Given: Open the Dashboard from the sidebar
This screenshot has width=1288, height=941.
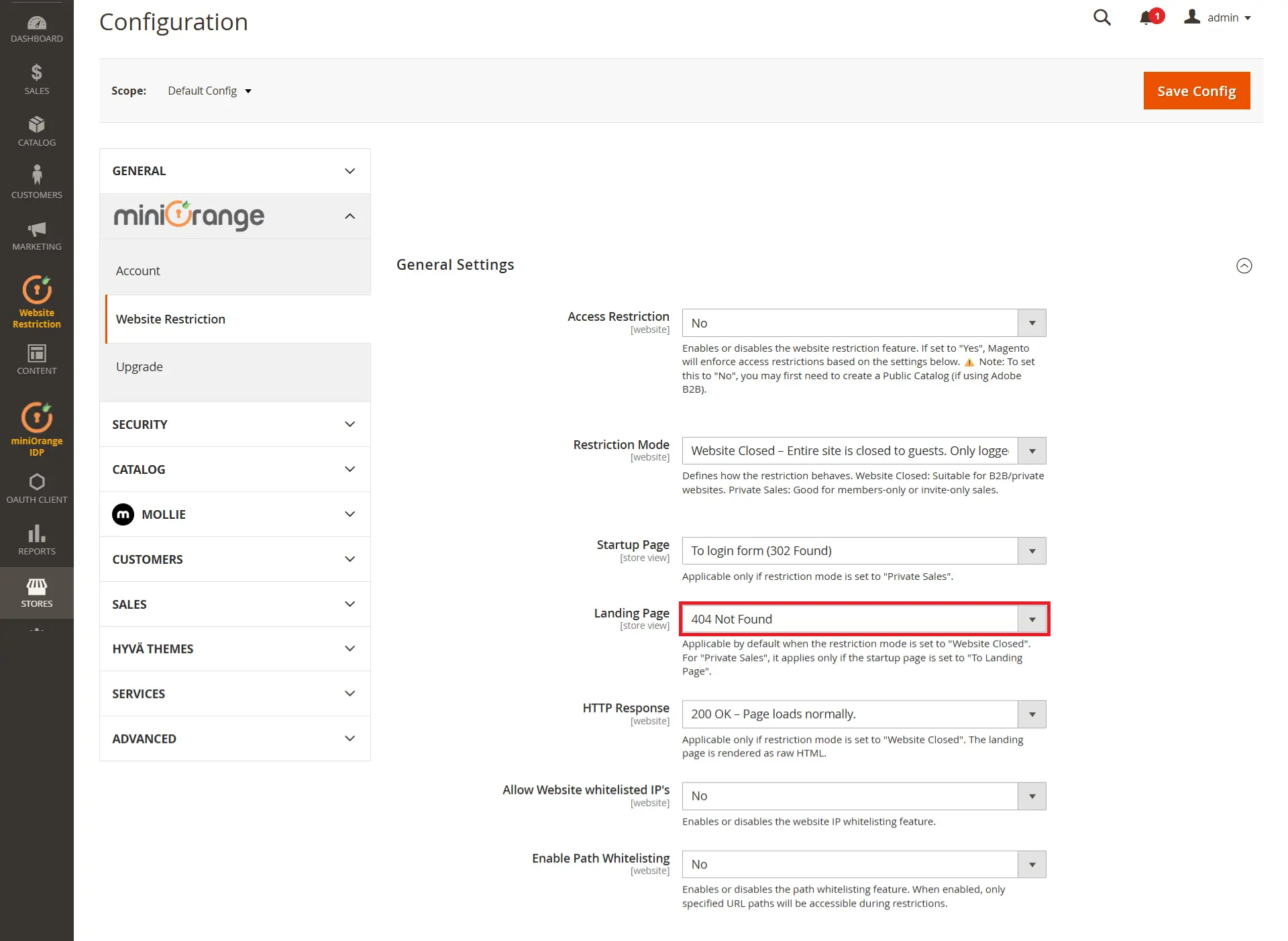Looking at the screenshot, I should click(36, 27).
